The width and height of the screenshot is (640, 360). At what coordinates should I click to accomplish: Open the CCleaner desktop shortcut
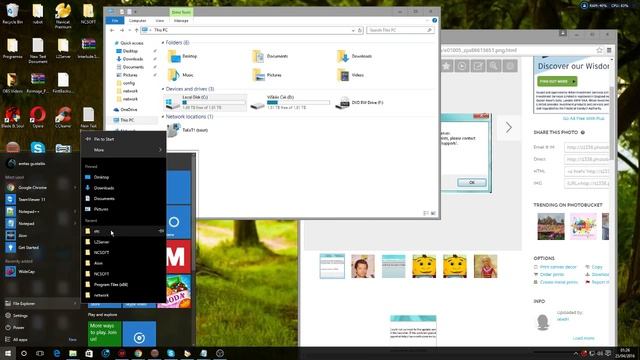63,118
